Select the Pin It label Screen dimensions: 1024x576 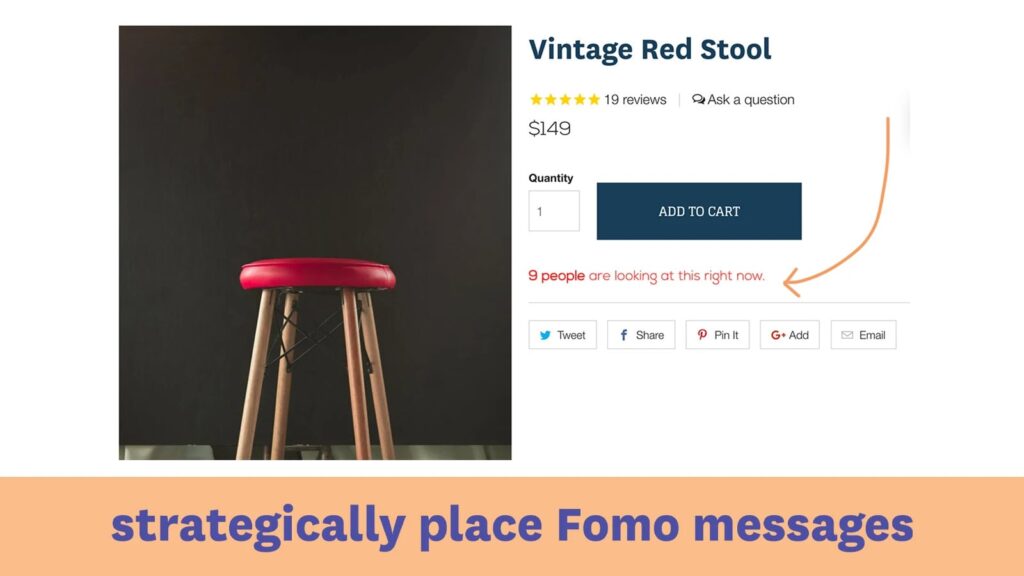(x=726, y=335)
